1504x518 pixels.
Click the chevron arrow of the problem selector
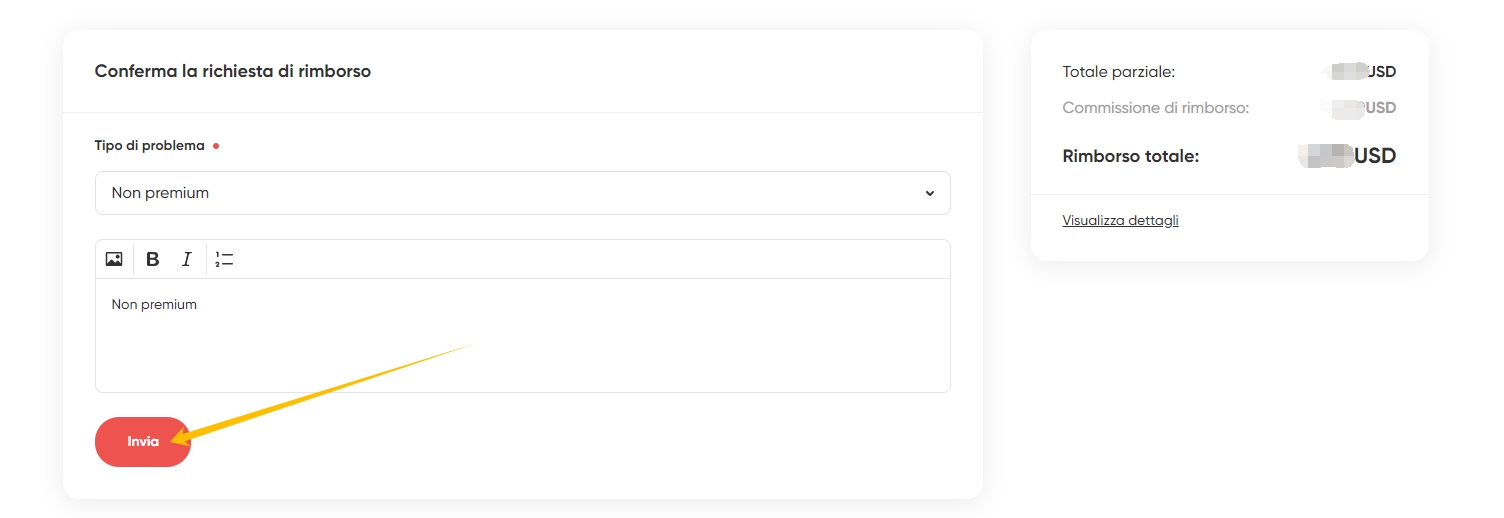click(x=930, y=193)
